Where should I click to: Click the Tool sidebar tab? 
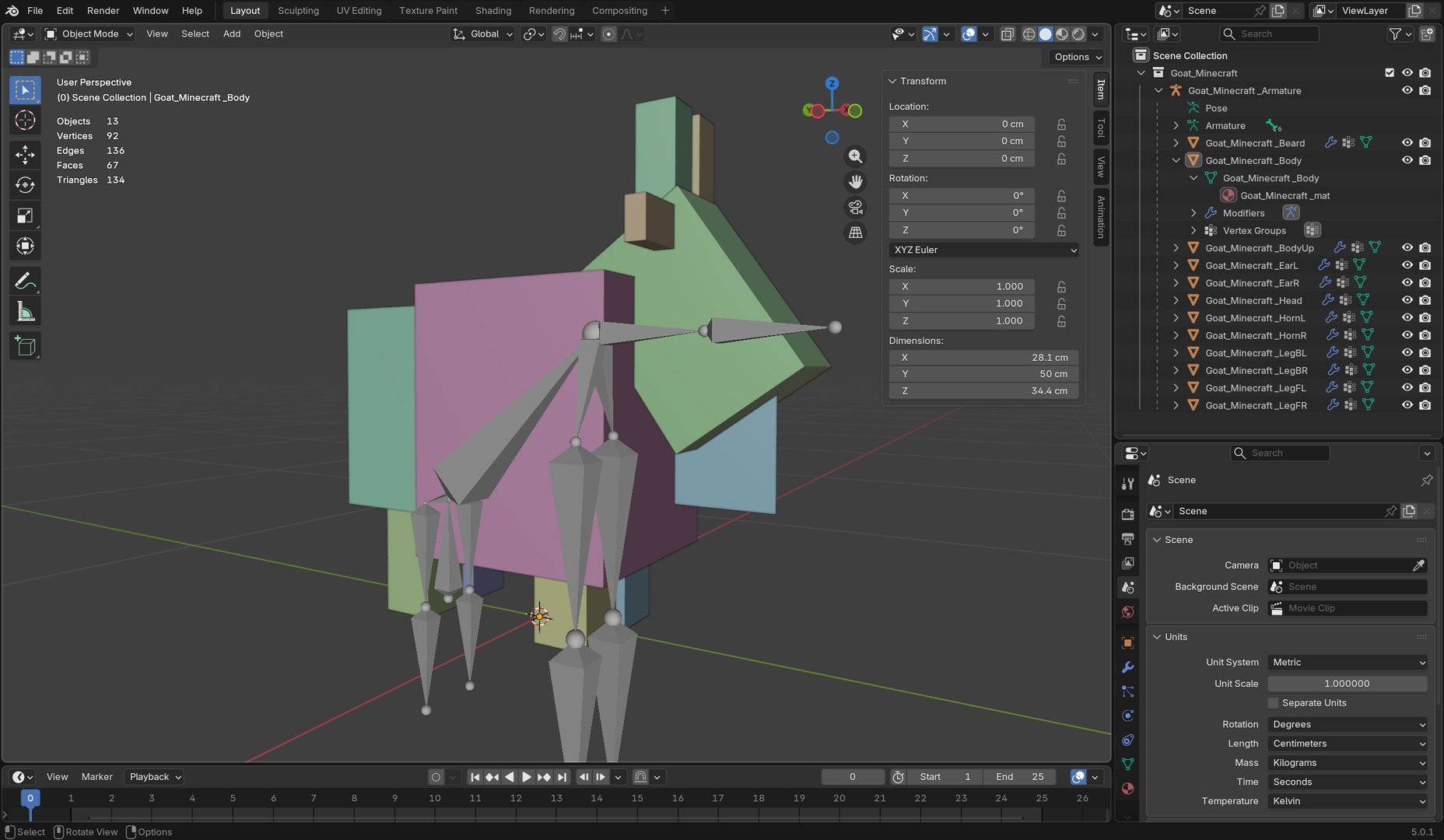click(1101, 127)
